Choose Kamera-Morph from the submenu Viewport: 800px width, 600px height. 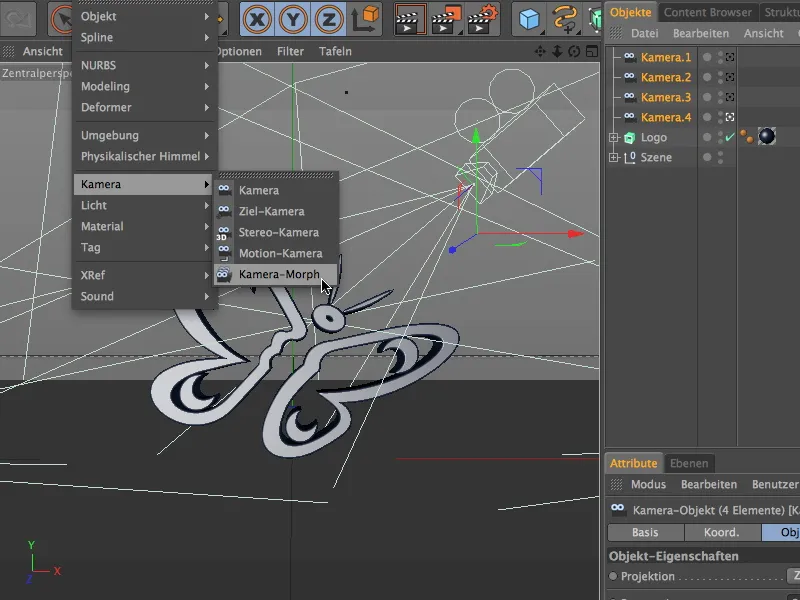point(276,274)
